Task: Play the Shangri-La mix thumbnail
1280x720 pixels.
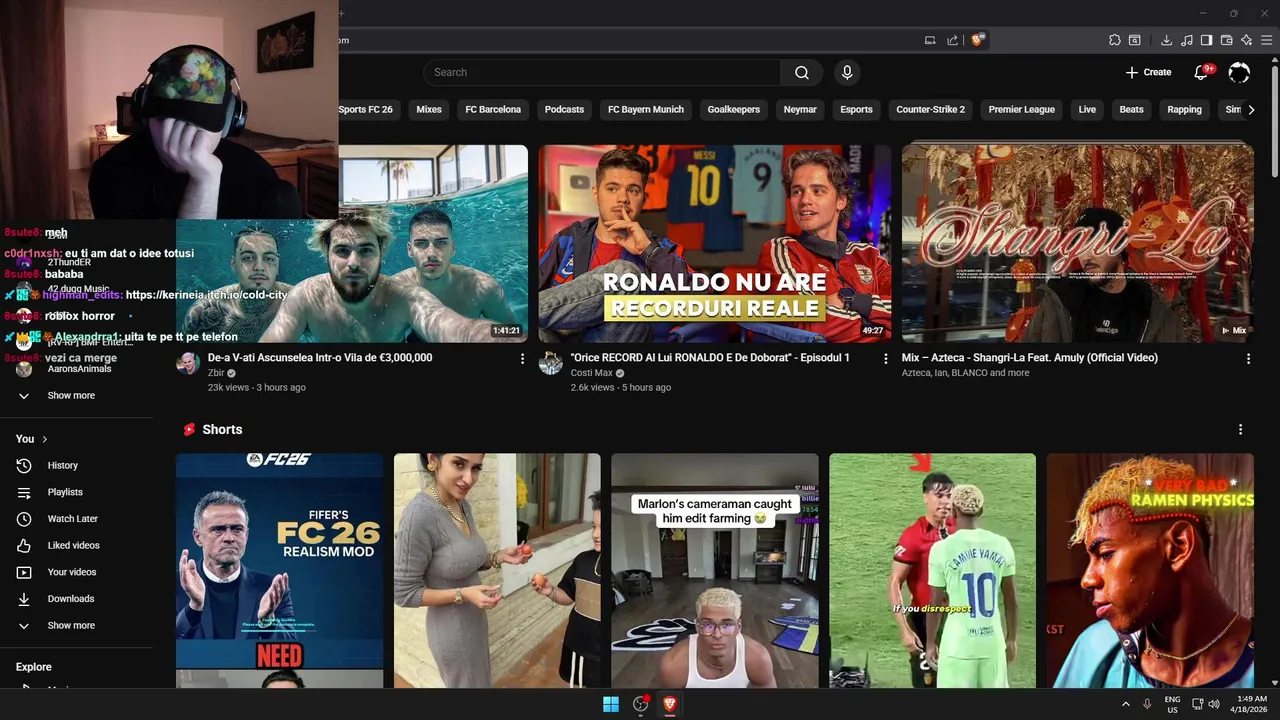Action: (x=1078, y=244)
